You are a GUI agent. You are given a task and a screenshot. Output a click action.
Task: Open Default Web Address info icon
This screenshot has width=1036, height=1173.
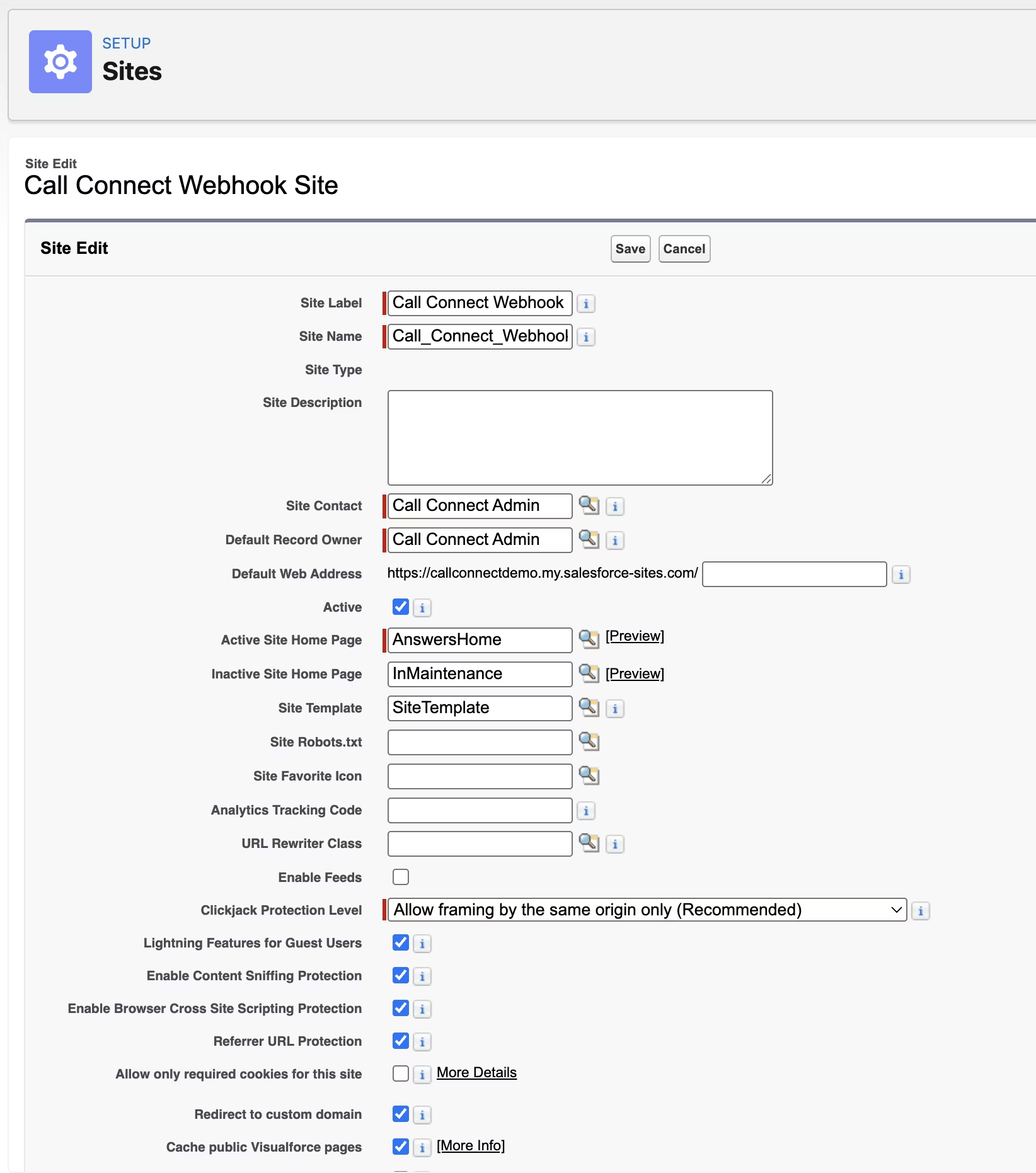click(901, 575)
